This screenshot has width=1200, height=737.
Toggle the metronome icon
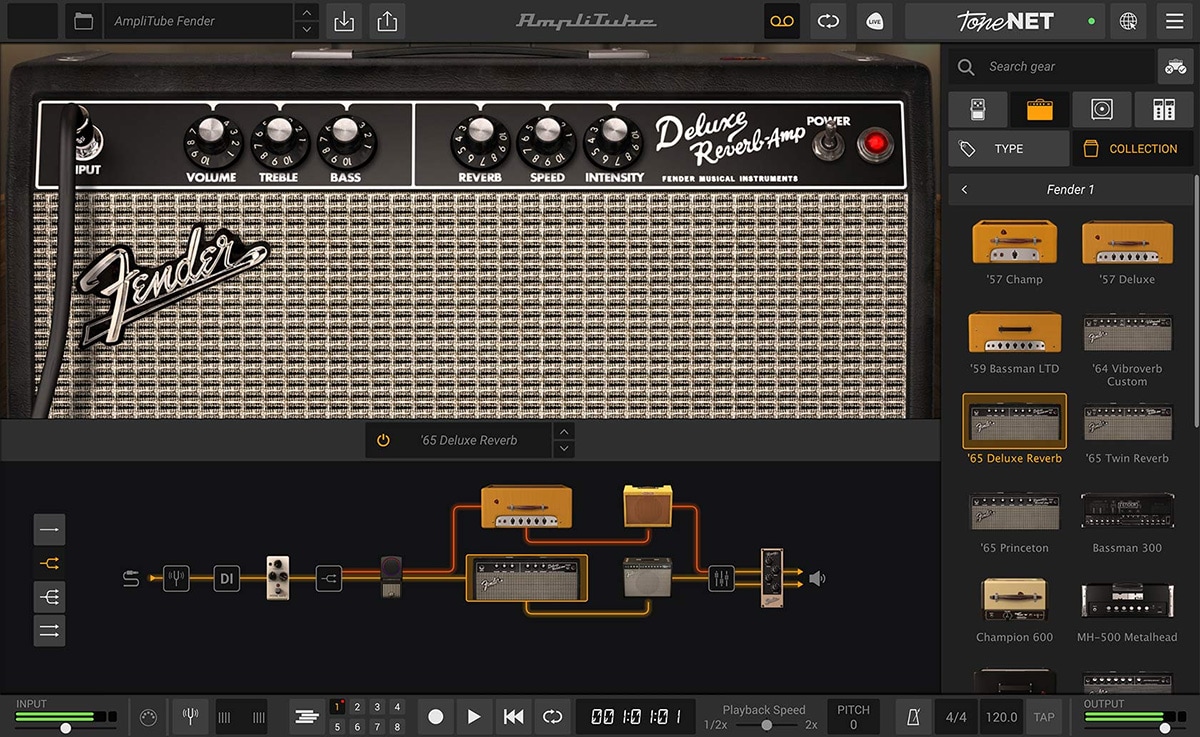click(913, 716)
